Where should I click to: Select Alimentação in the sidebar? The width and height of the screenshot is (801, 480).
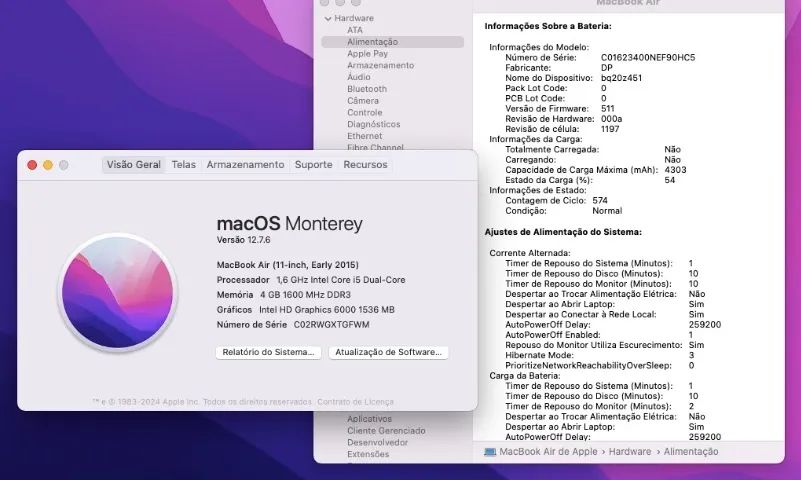pos(392,42)
